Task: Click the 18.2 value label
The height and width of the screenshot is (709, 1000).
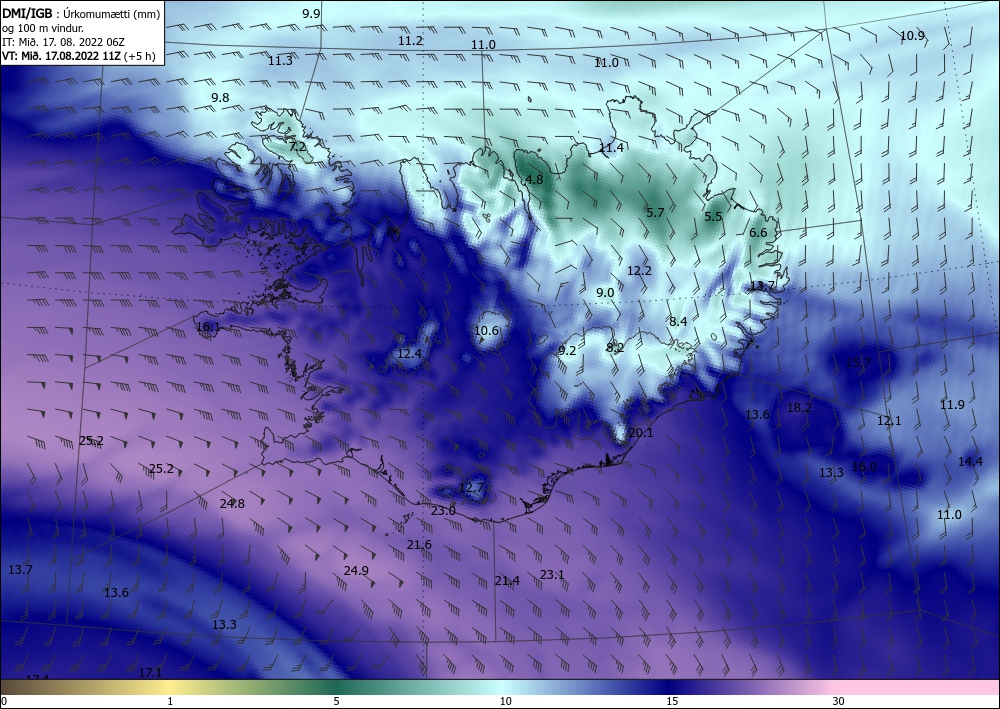Action: (x=799, y=407)
